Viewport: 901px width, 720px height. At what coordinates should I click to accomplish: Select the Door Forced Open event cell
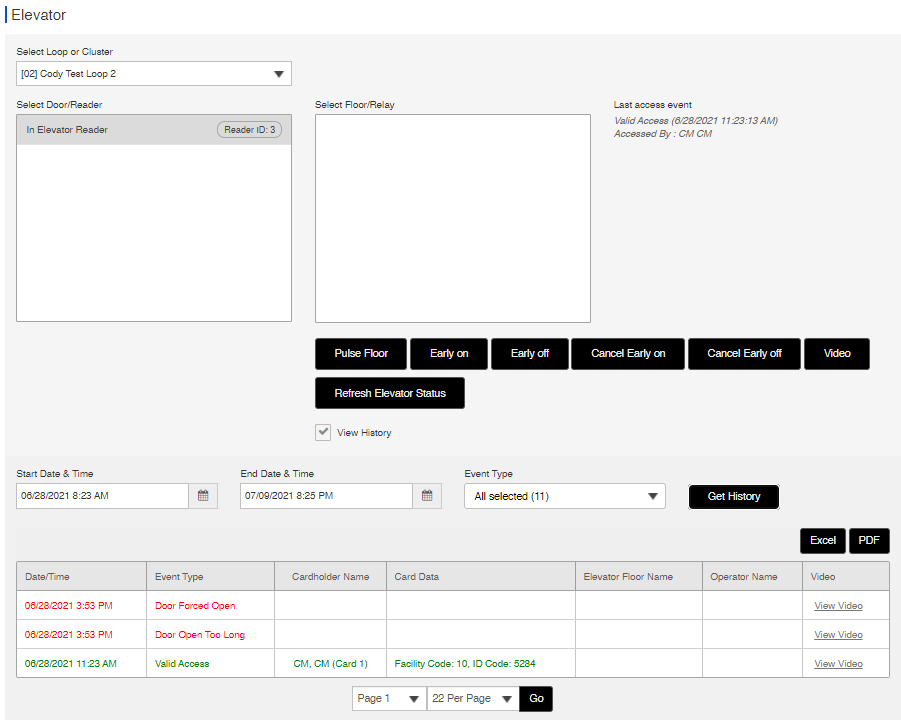coord(210,606)
